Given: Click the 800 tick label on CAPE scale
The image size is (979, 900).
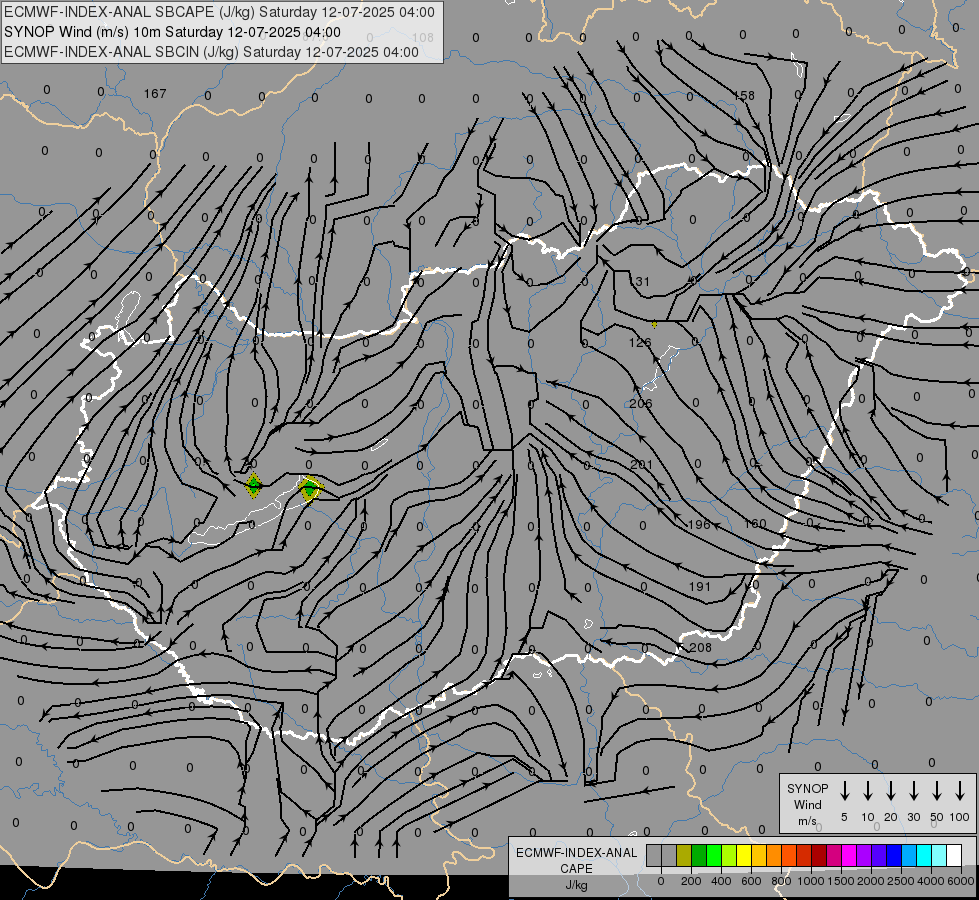Looking at the screenshot, I should click(781, 881).
